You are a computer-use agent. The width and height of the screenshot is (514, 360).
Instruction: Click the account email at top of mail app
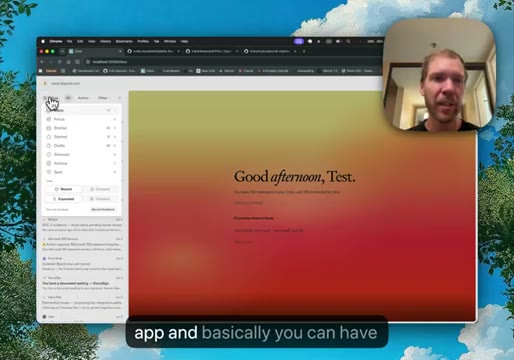(x=66, y=83)
